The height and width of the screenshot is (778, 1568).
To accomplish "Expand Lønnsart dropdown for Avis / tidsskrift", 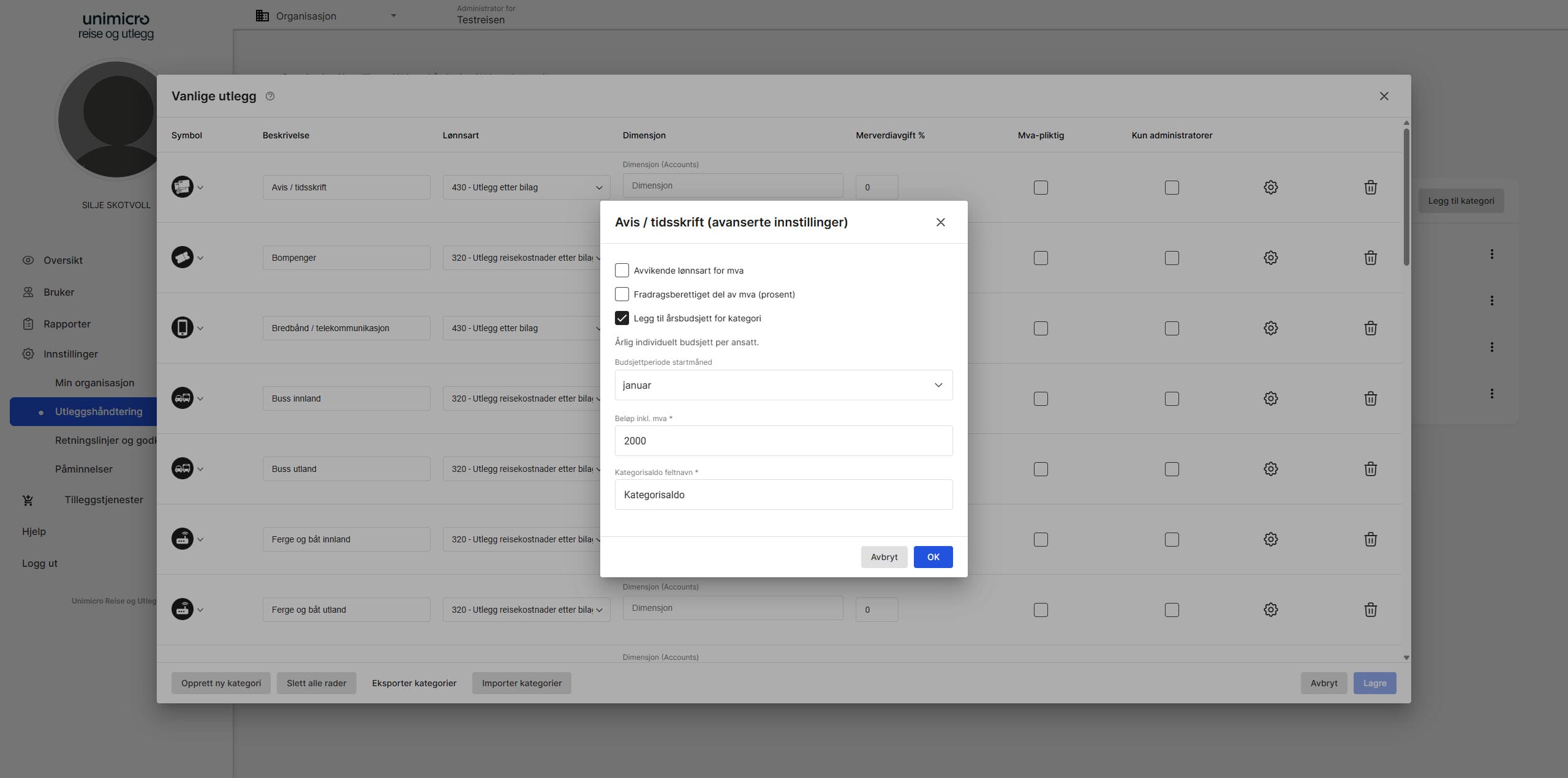I will click(x=526, y=187).
